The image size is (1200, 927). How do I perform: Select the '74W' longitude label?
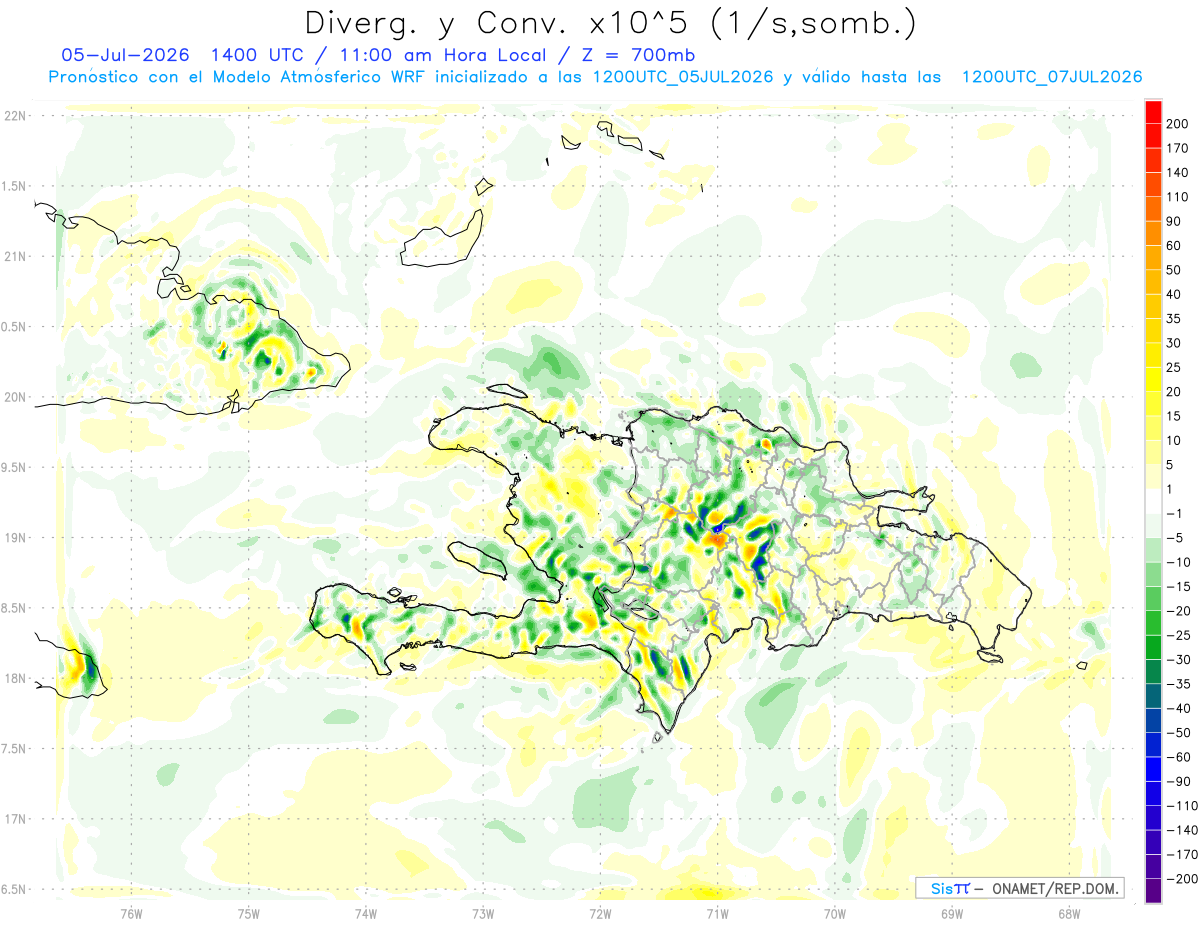pyautogui.click(x=366, y=912)
